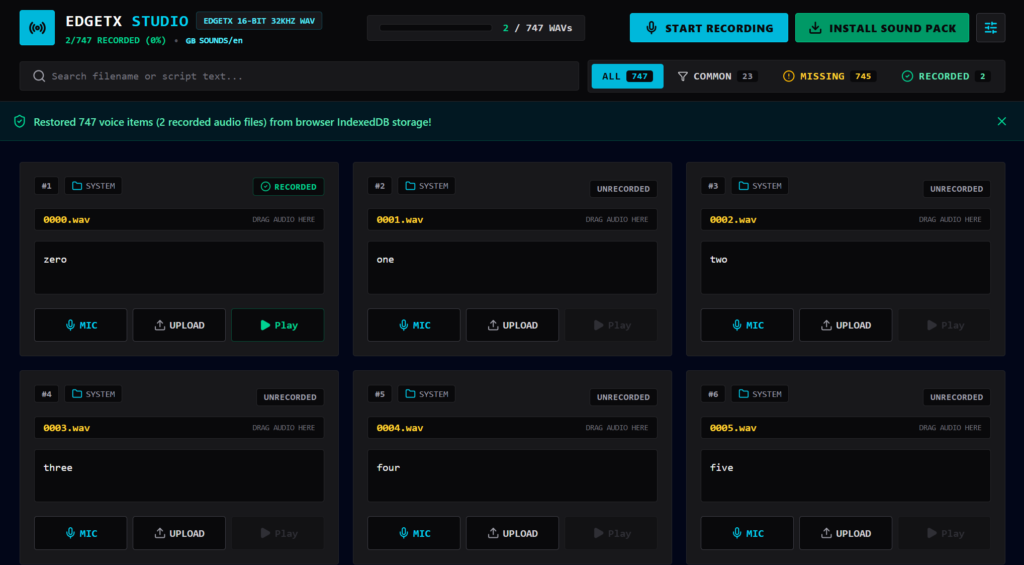Image resolution: width=1024 pixels, height=565 pixels.
Task: Record 0003.wav with the MIC button
Action: [x=81, y=533]
